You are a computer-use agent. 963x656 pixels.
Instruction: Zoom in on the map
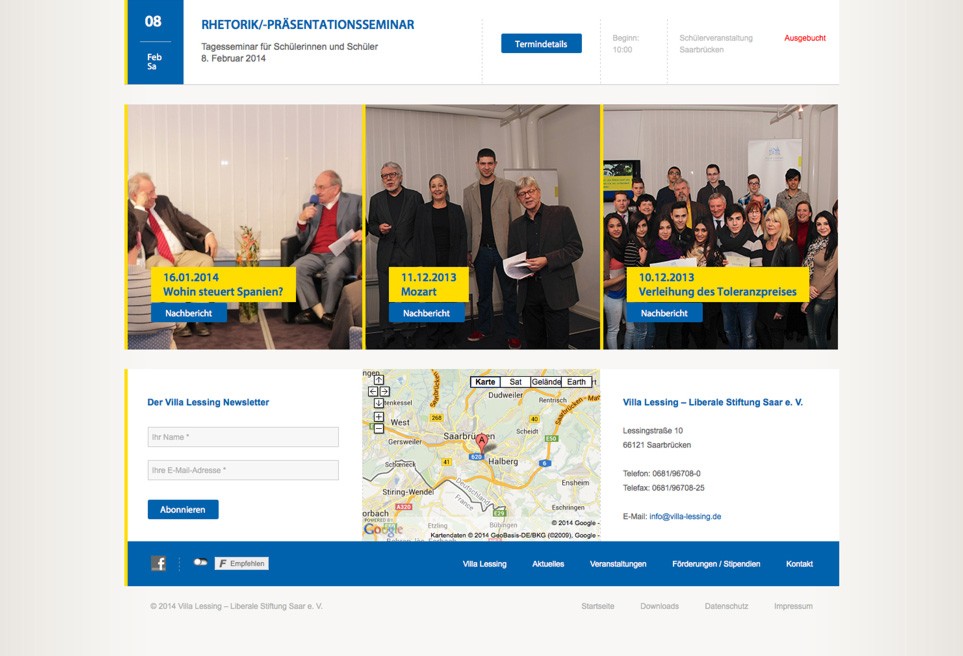point(379,417)
